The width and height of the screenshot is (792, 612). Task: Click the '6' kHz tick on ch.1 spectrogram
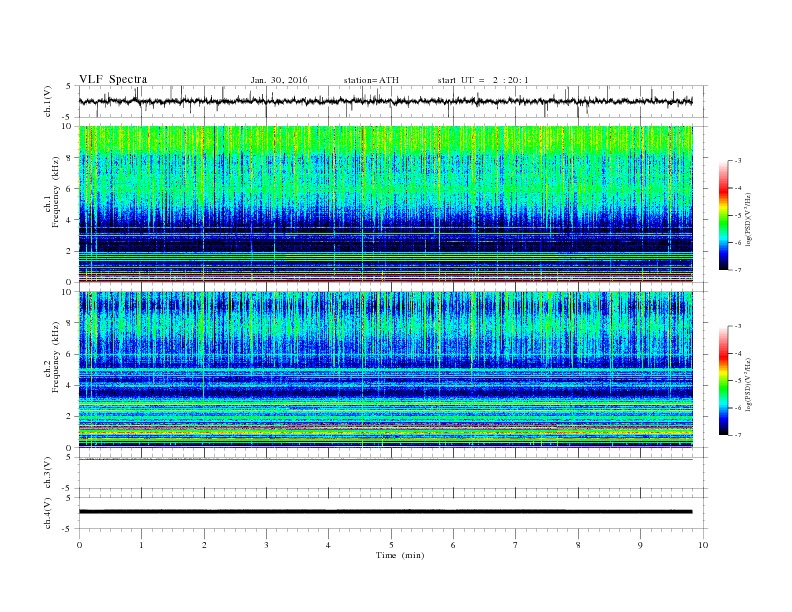[69, 189]
